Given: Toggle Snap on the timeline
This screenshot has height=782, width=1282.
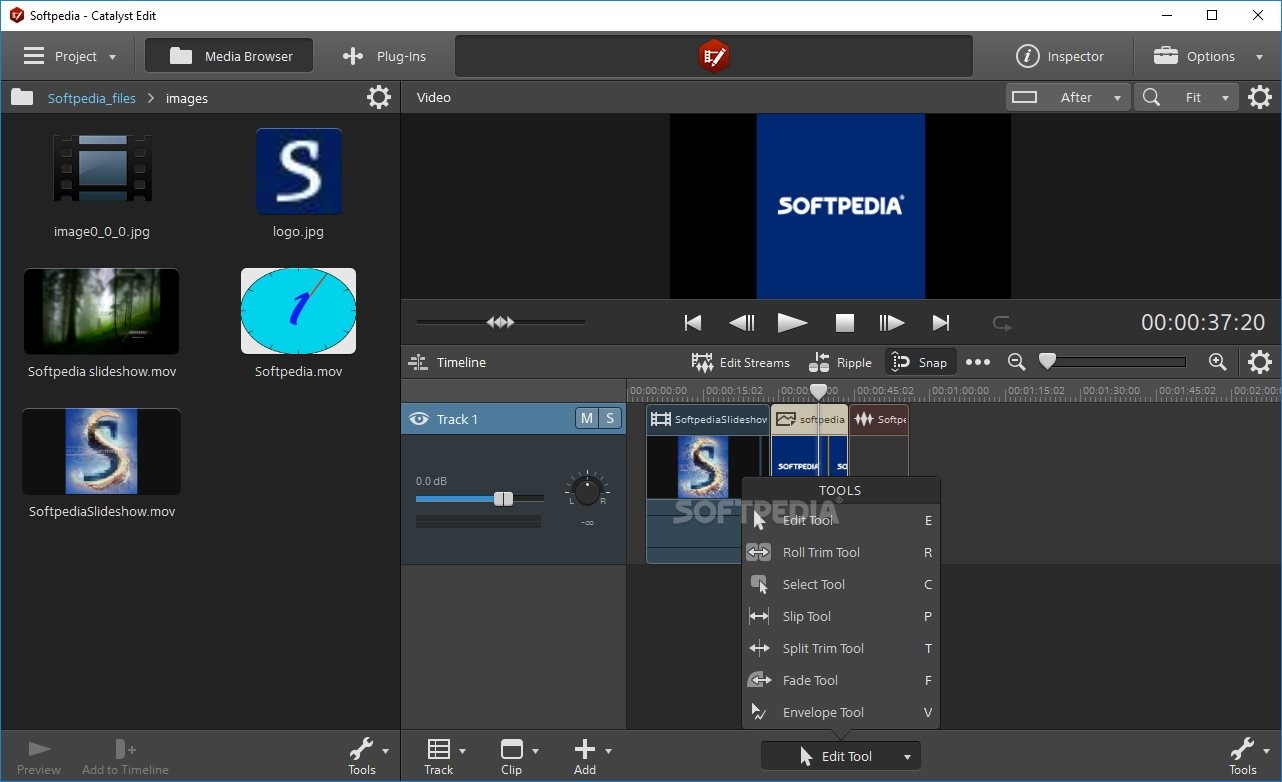Looking at the screenshot, I should click(919, 362).
